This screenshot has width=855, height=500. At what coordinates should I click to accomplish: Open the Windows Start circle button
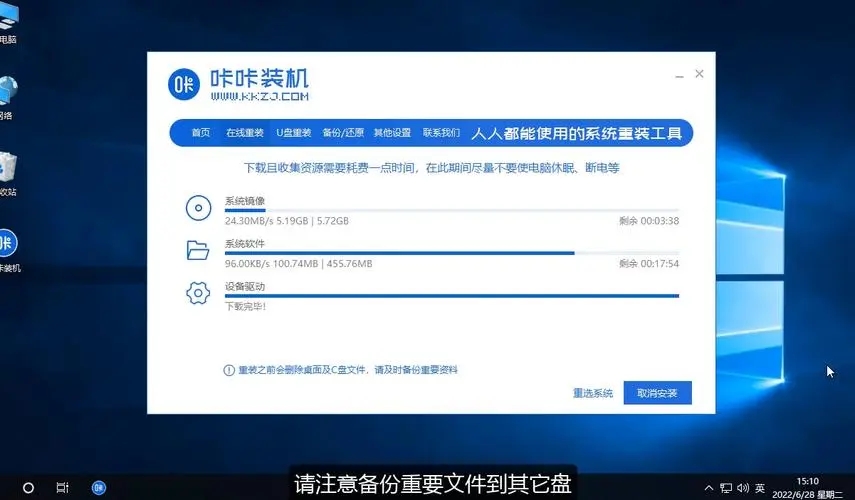(x=28, y=487)
